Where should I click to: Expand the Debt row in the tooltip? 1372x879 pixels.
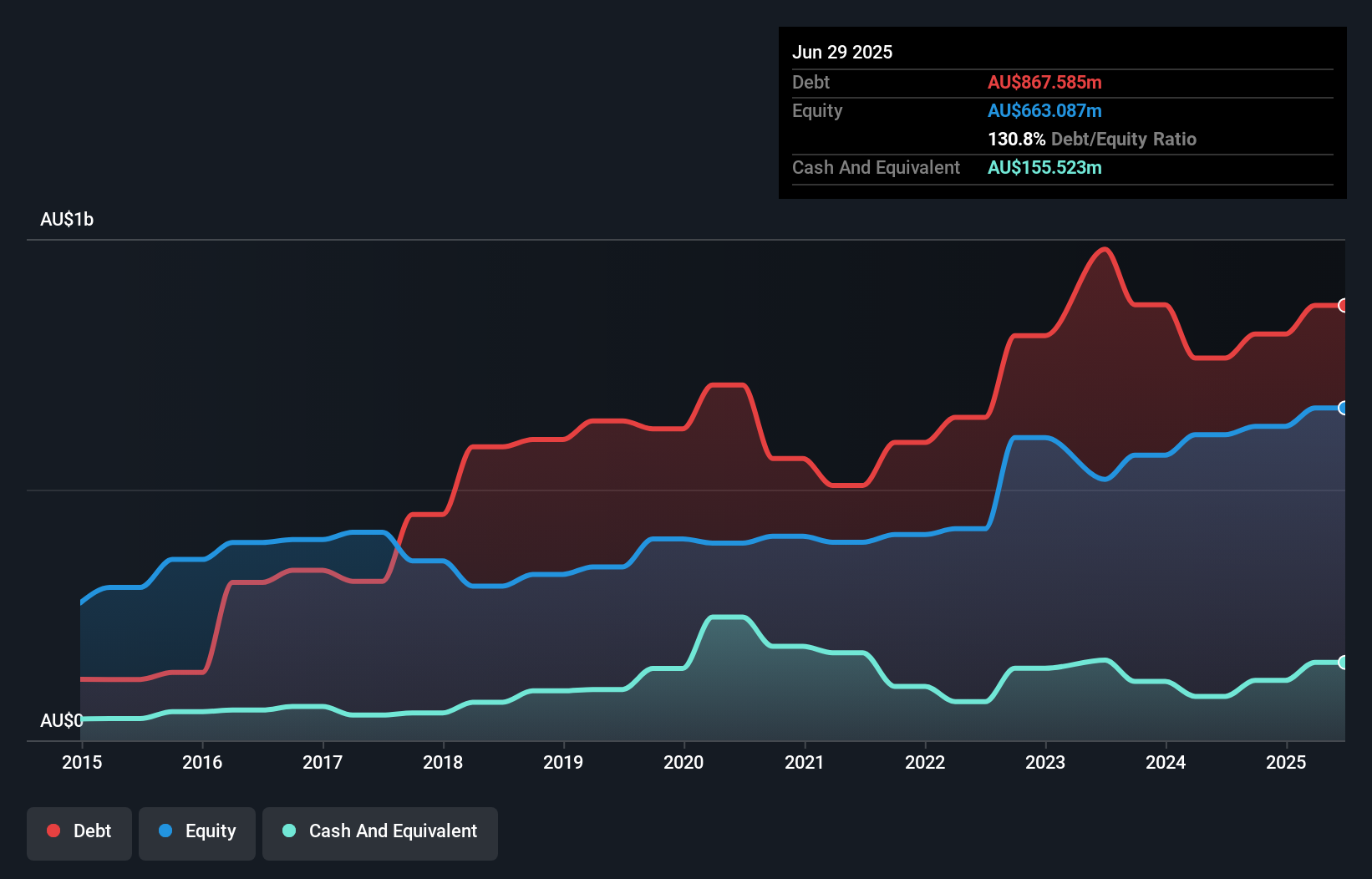pyautogui.click(x=810, y=82)
